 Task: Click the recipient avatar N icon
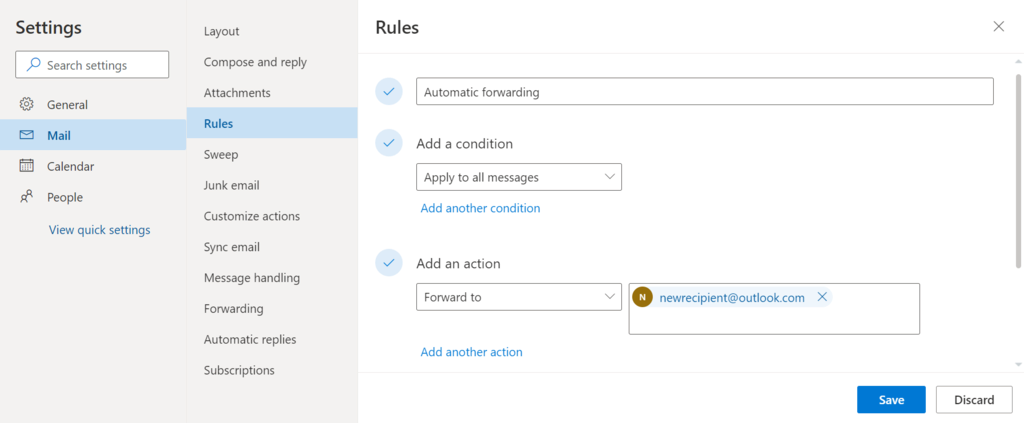[x=642, y=297]
